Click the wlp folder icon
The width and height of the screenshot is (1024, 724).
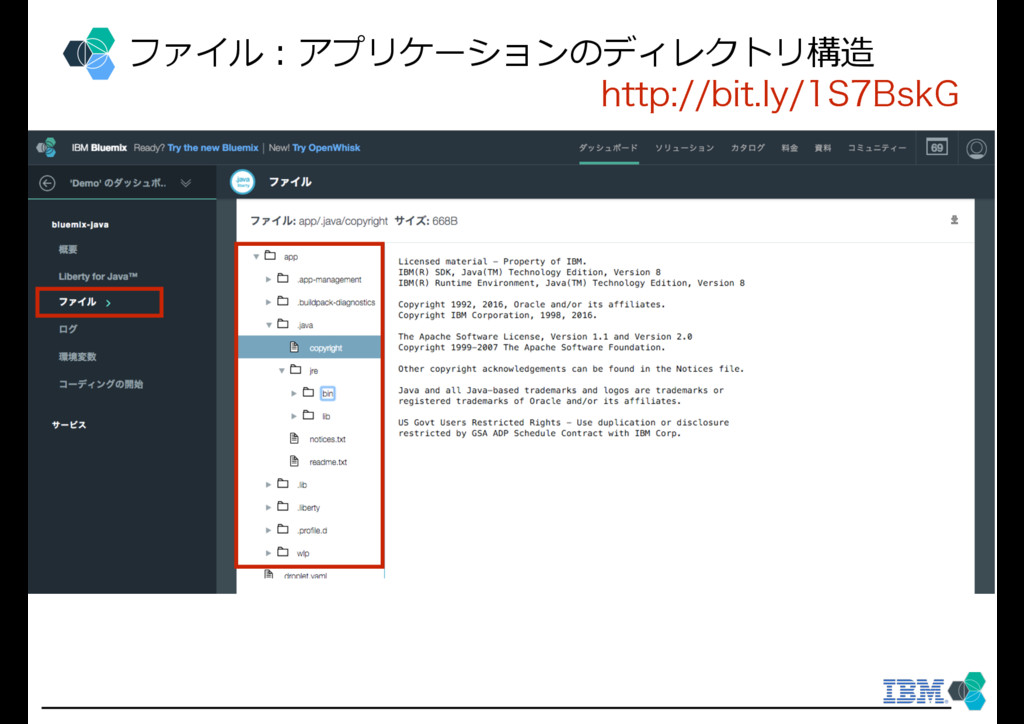click(283, 552)
